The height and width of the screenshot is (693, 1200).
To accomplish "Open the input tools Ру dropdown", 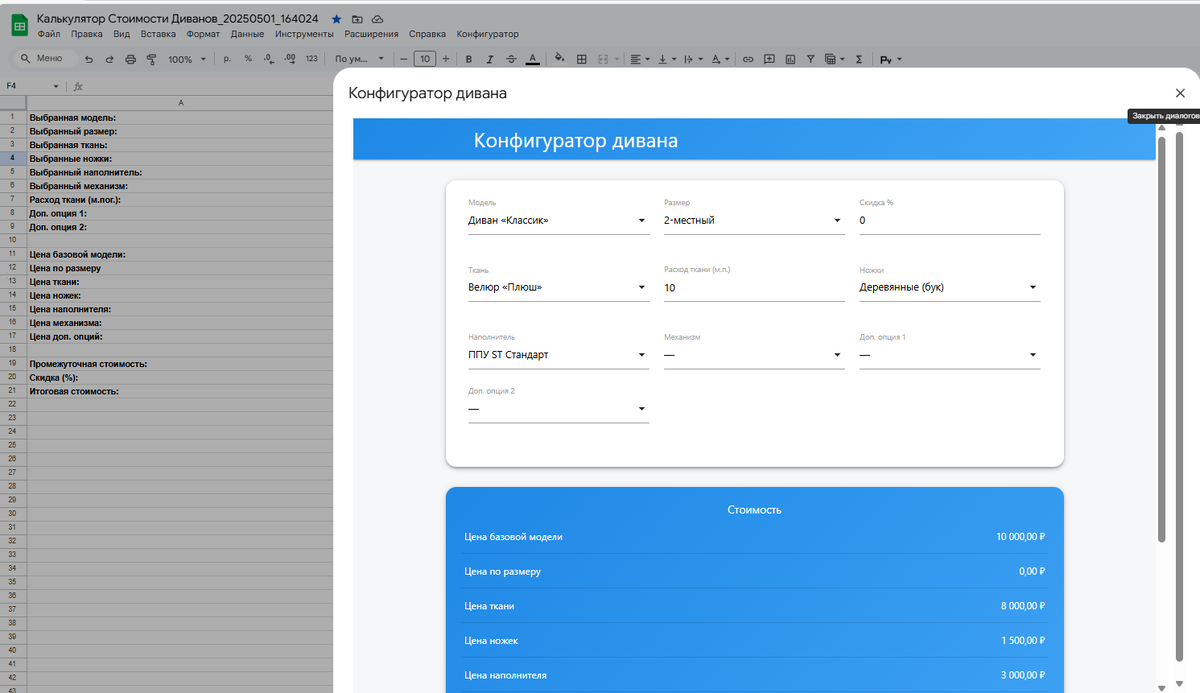I will point(890,60).
